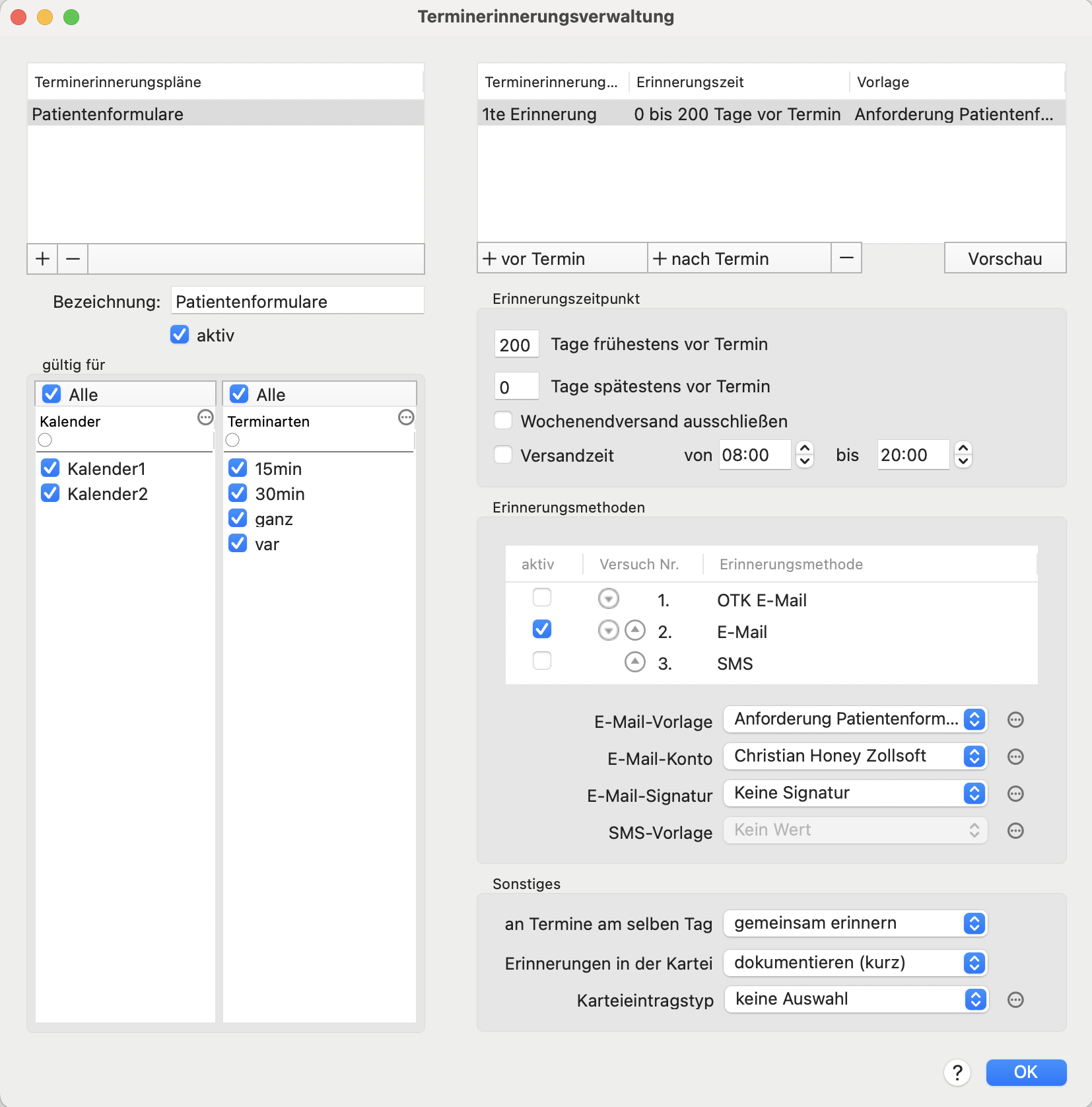
Task: Uncheck the 30min appointment type
Action: coord(238,493)
